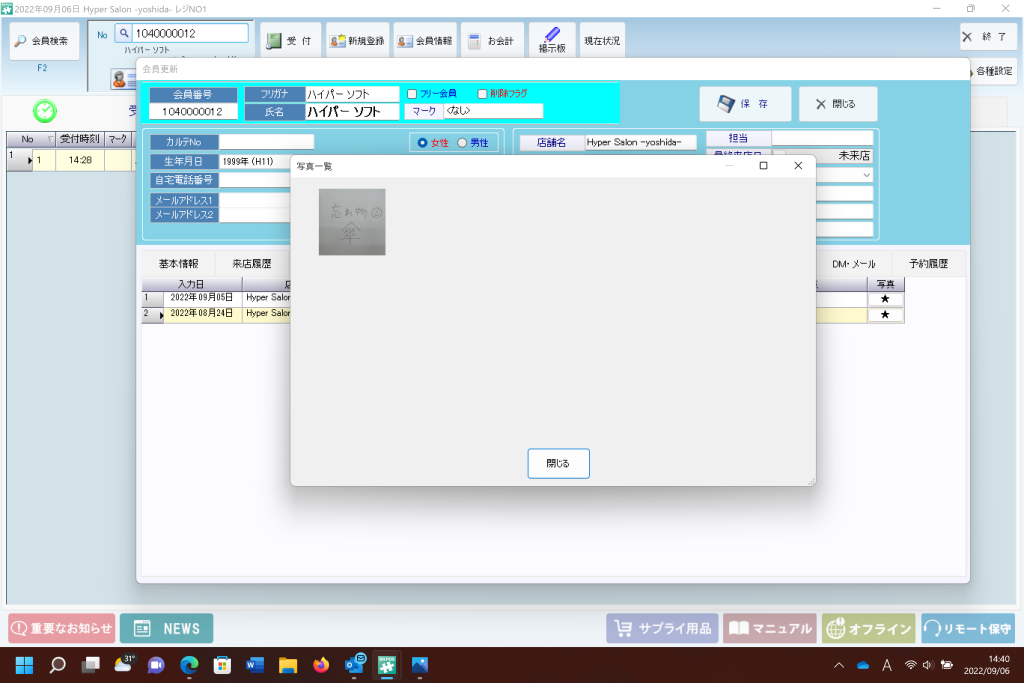Tick the 削除フラグ checkbox
Viewport: 1024px width, 683px height.
[483, 94]
